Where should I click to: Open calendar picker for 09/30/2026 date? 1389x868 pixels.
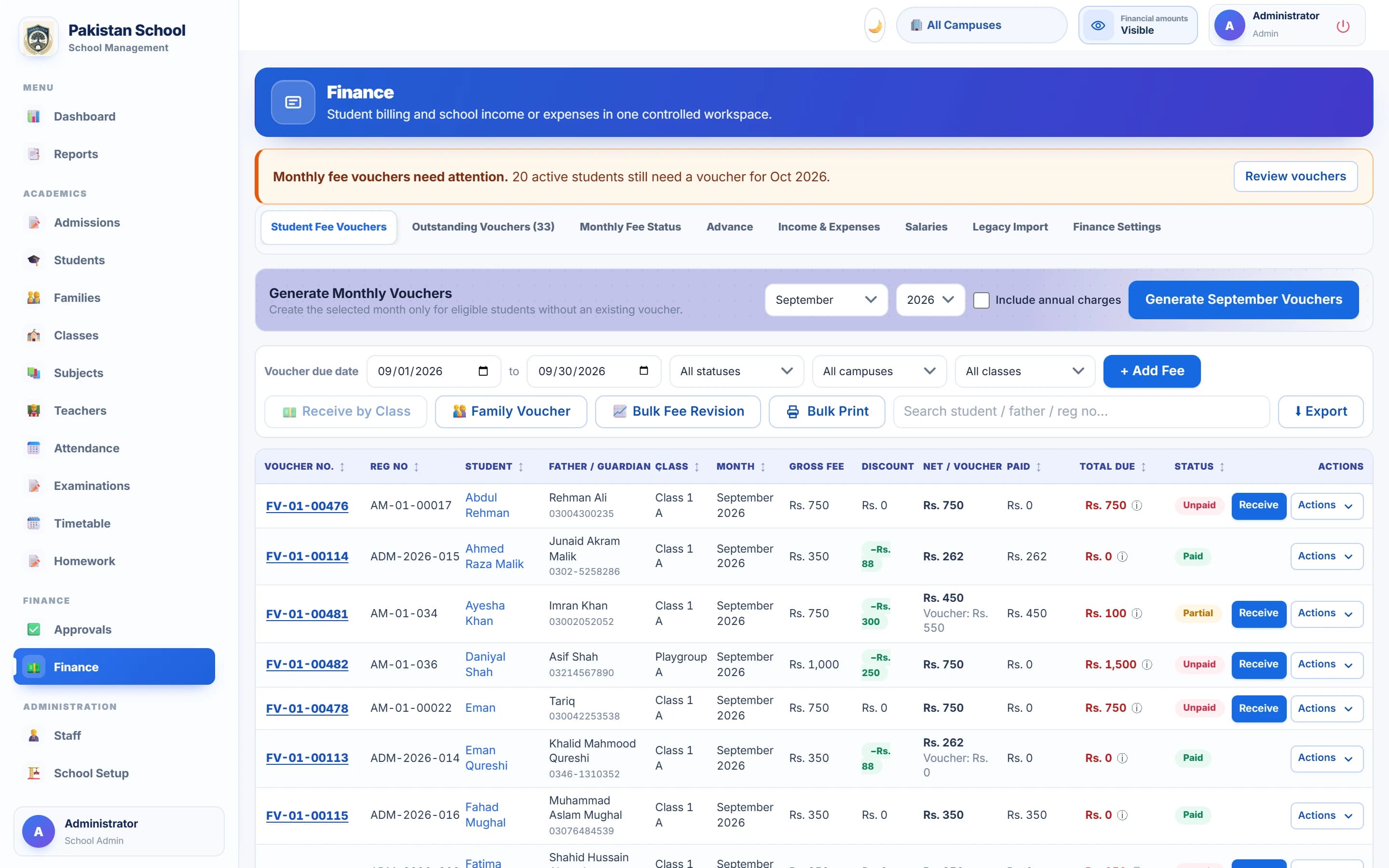pos(643,371)
